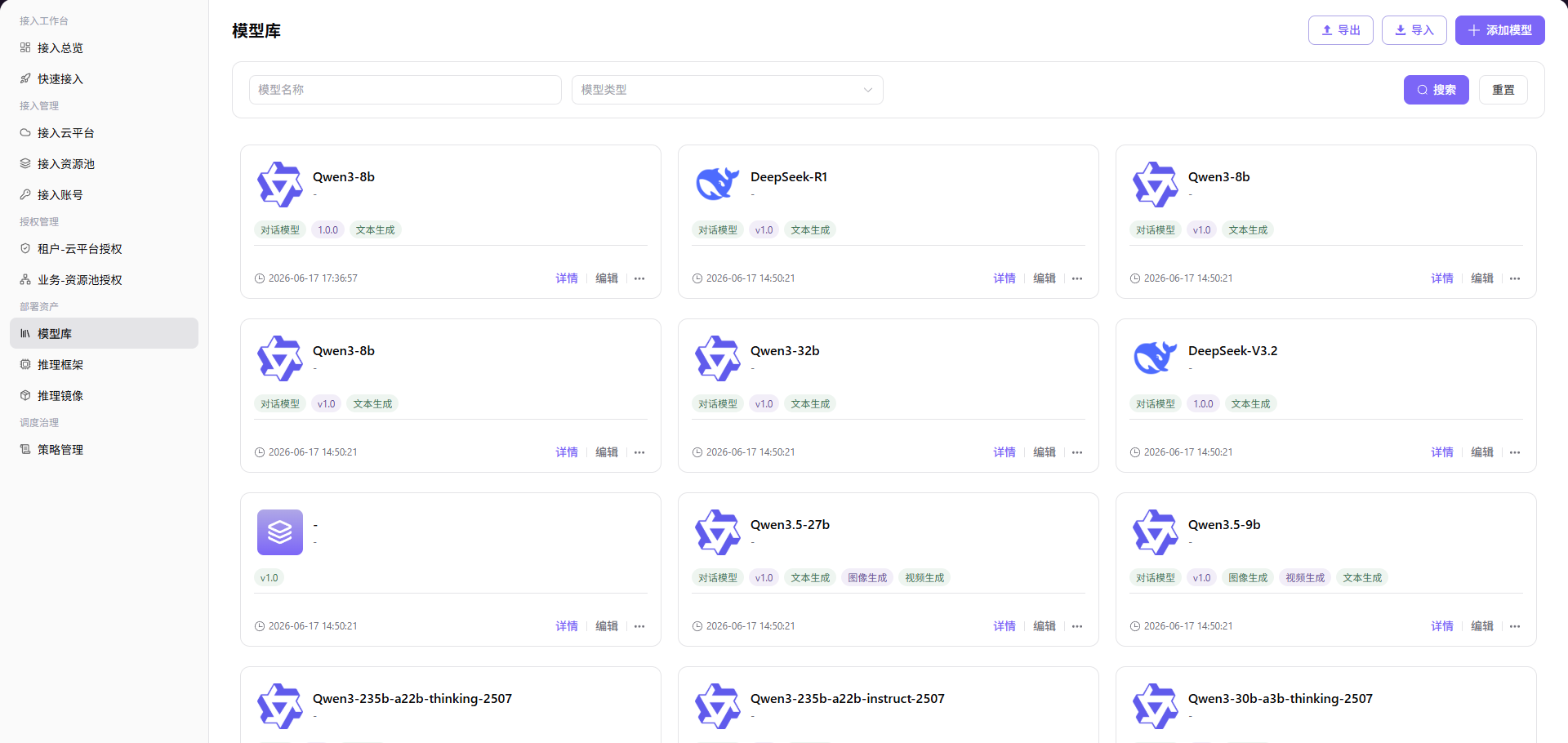Open 推理镜像 via its cube icon

pyautogui.click(x=25, y=395)
